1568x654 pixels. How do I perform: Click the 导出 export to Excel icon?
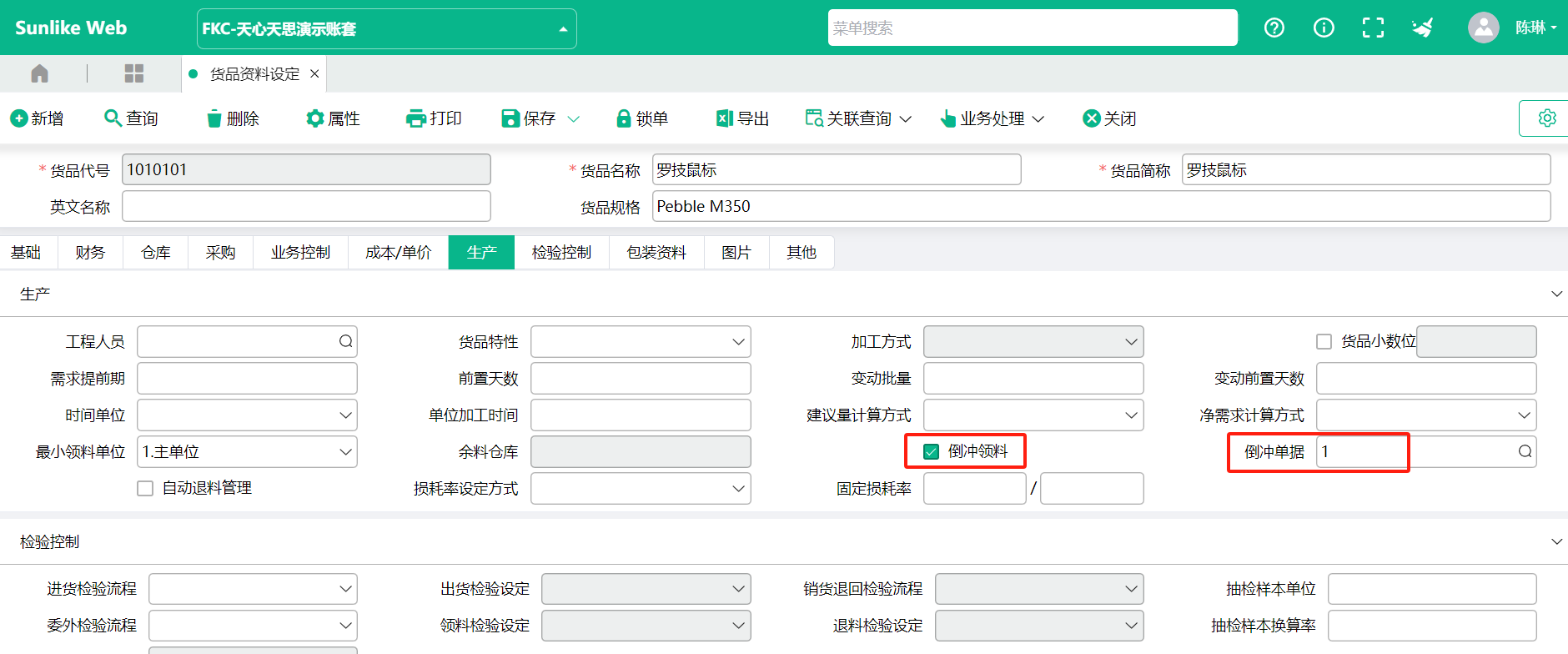pos(724,118)
